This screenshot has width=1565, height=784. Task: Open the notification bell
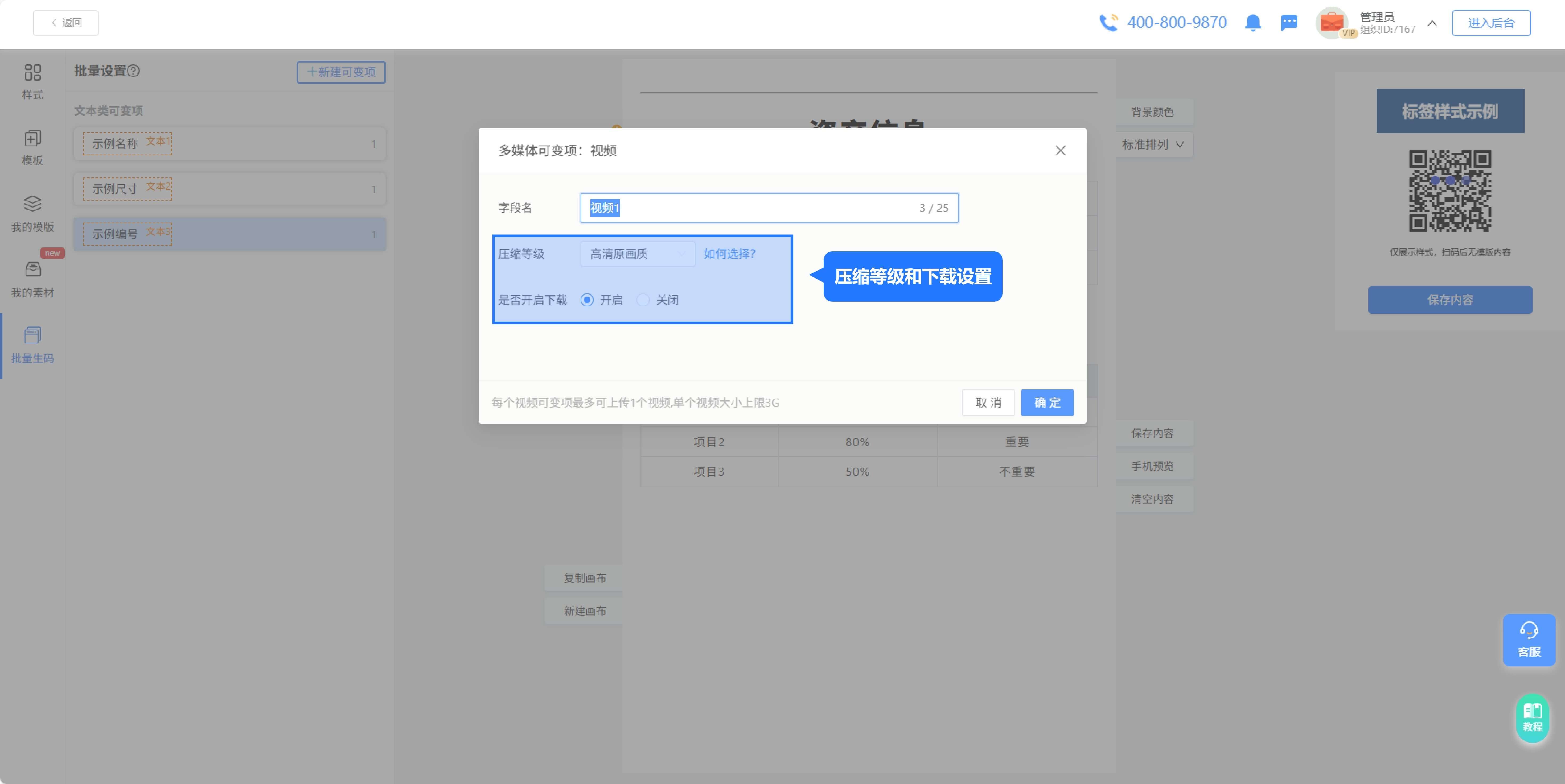[x=1253, y=23]
